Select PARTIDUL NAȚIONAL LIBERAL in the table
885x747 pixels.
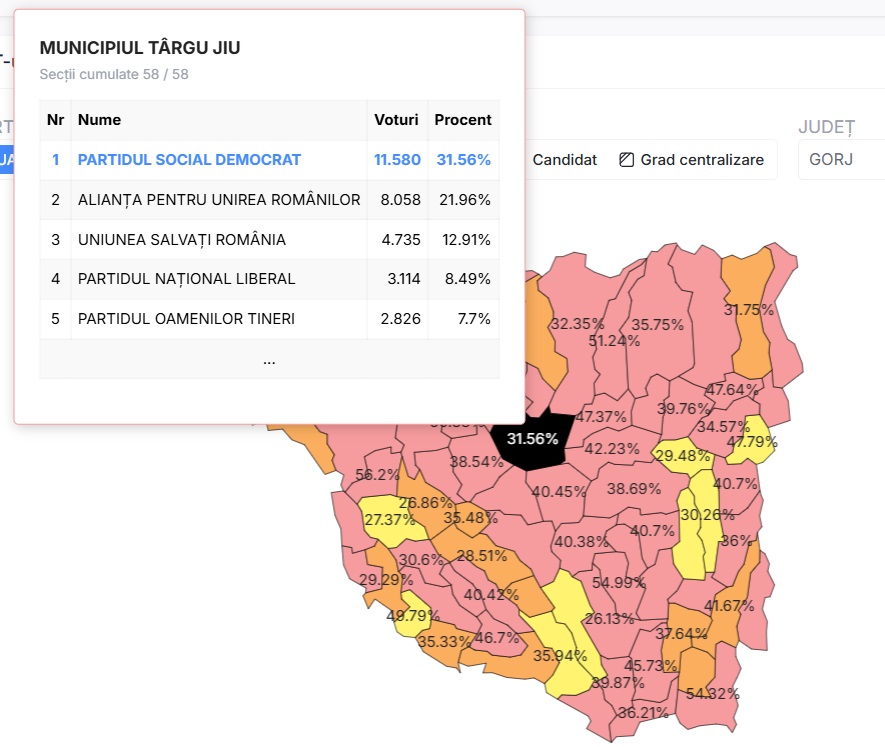pos(186,279)
